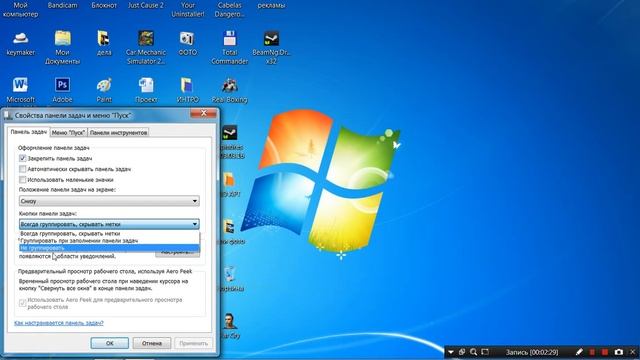The width and height of the screenshot is (640, 360).
Task: Click the rectangle area icon in recorder bar
Action: click(x=485, y=352)
